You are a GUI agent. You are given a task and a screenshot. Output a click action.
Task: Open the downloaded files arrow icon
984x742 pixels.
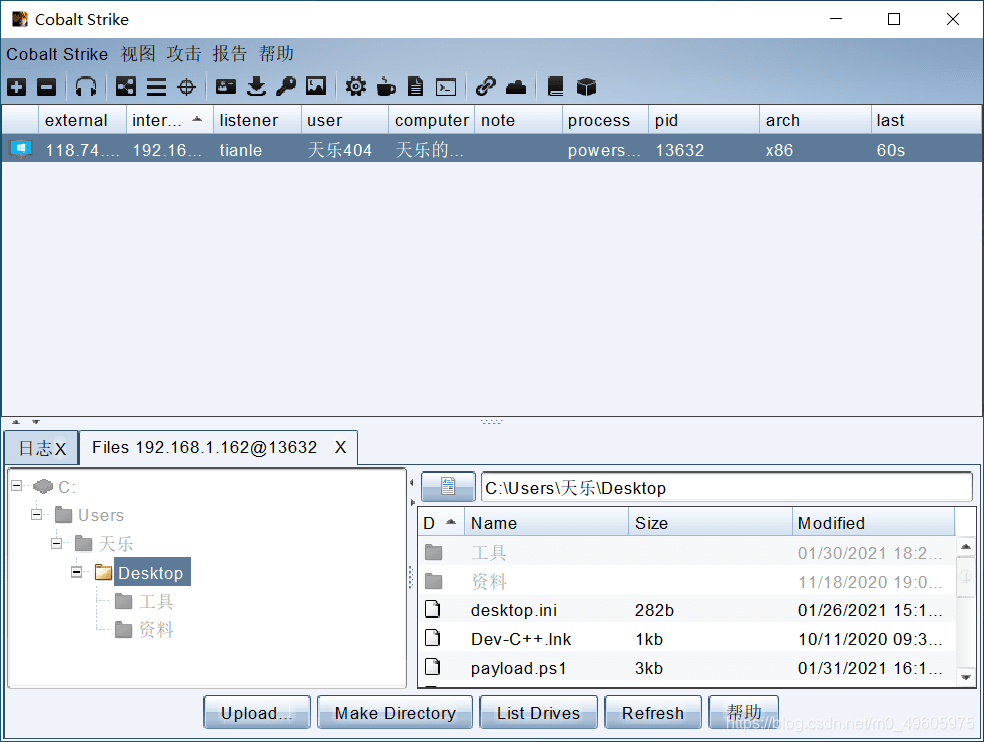pyautogui.click(x=256, y=87)
